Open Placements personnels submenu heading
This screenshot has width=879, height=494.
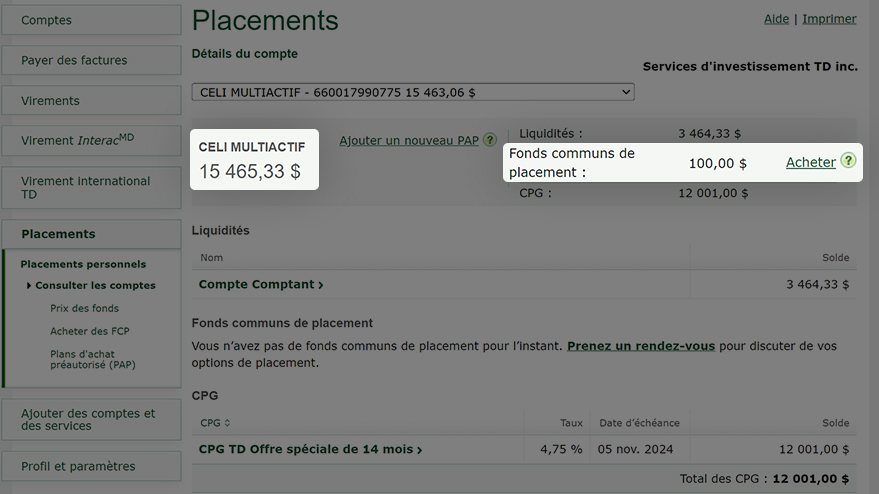(x=83, y=264)
